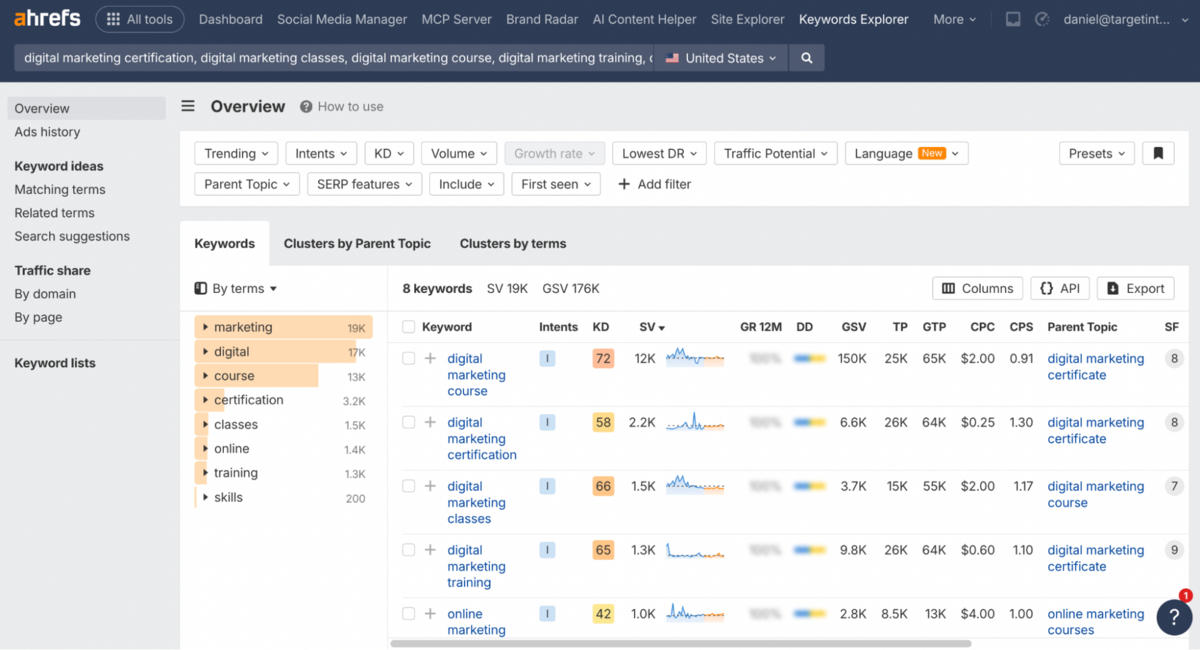Viewport: 1200px width, 650px height.
Task: Open online marketing courses parent topic link
Action: (x=1095, y=622)
